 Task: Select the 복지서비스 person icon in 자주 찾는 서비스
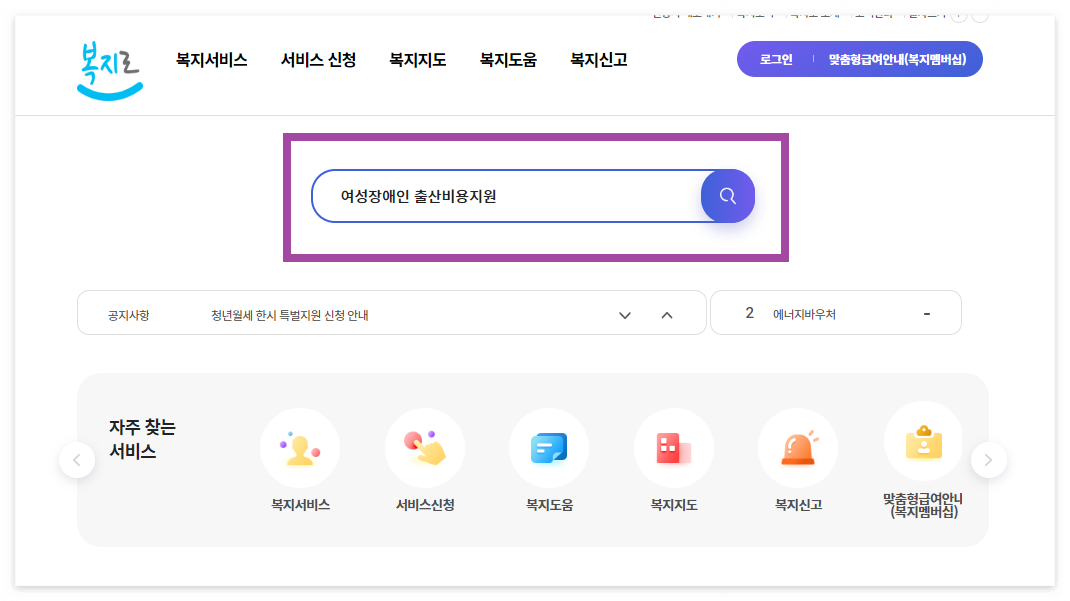(300, 448)
